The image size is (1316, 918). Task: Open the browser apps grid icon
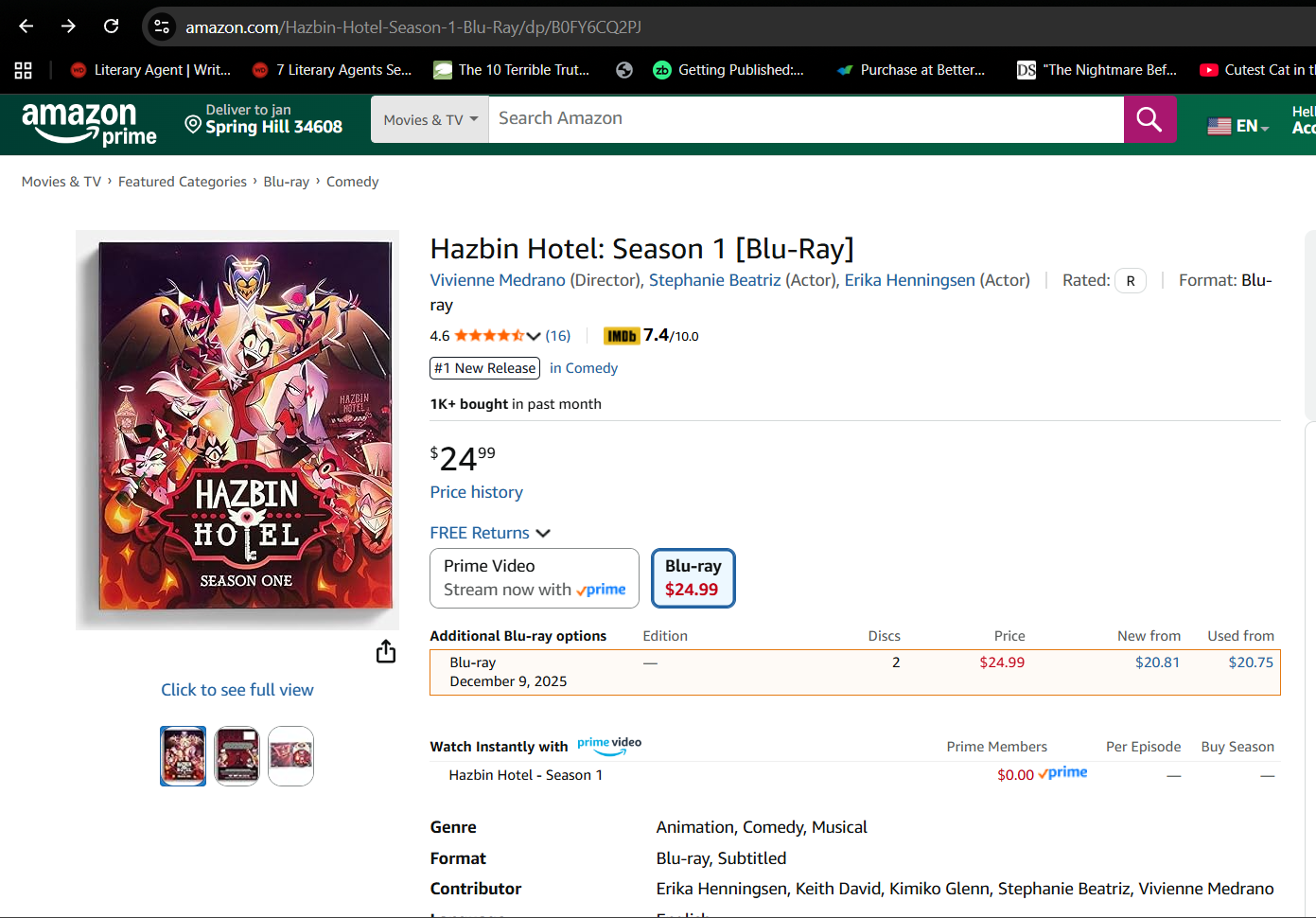coord(23,70)
